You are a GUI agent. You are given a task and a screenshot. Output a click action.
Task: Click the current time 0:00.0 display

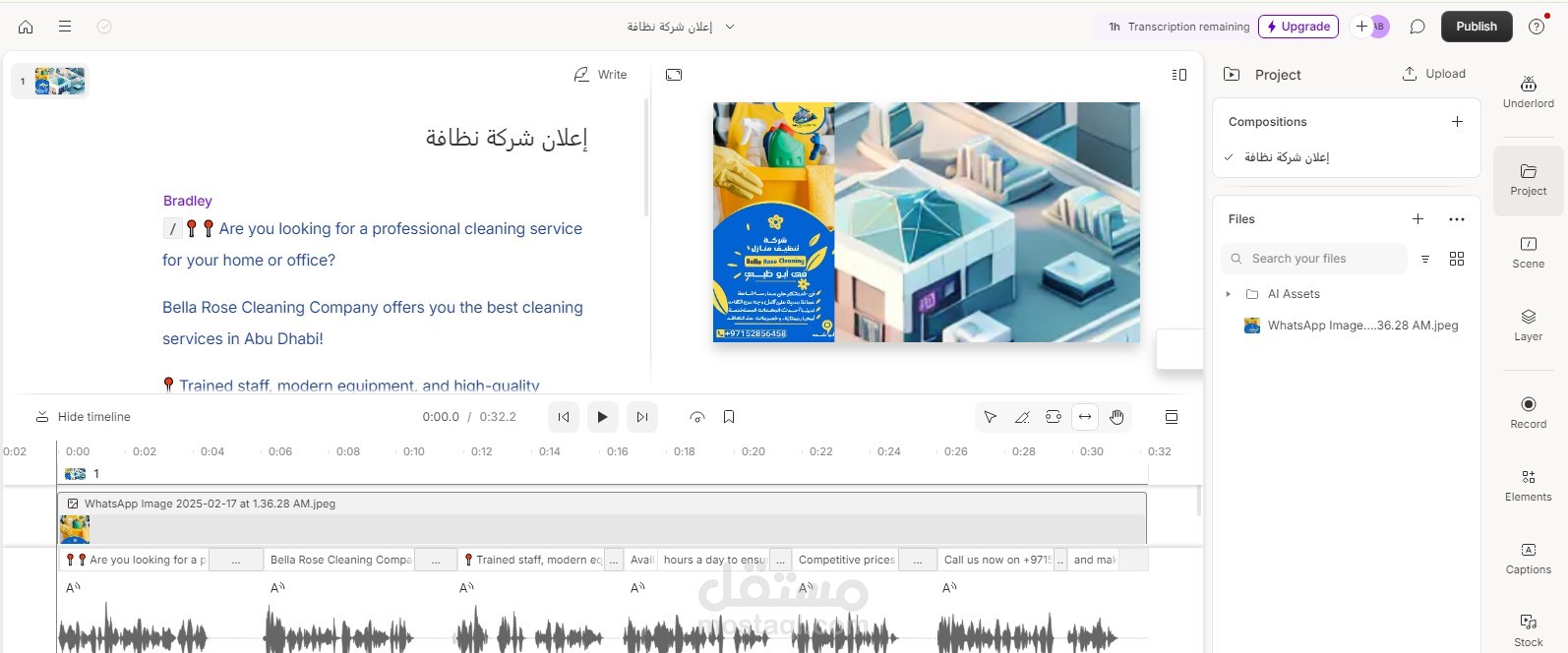(441, 417)
